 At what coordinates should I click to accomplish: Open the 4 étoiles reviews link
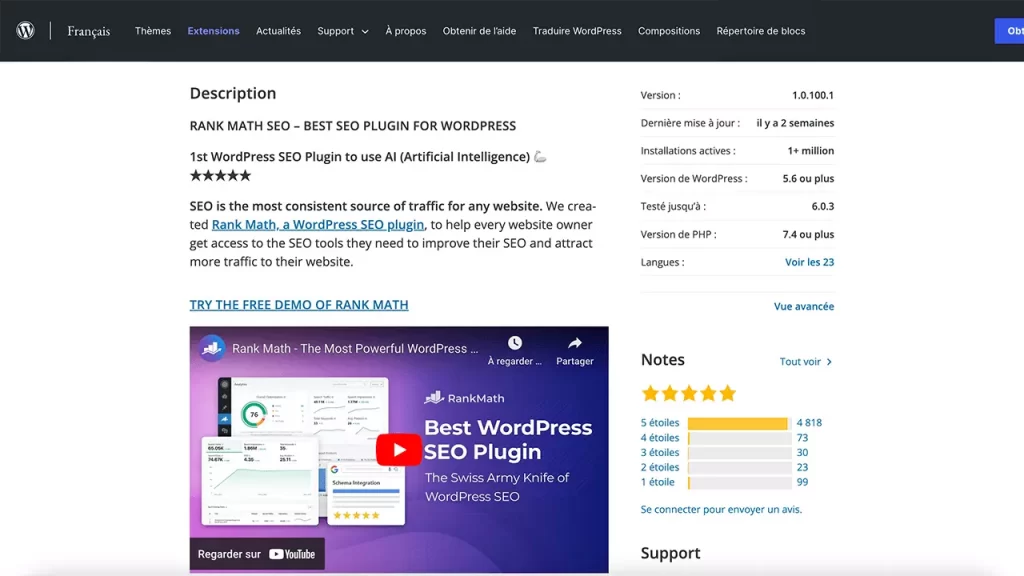pyautogui.click(x=660, y=438)
